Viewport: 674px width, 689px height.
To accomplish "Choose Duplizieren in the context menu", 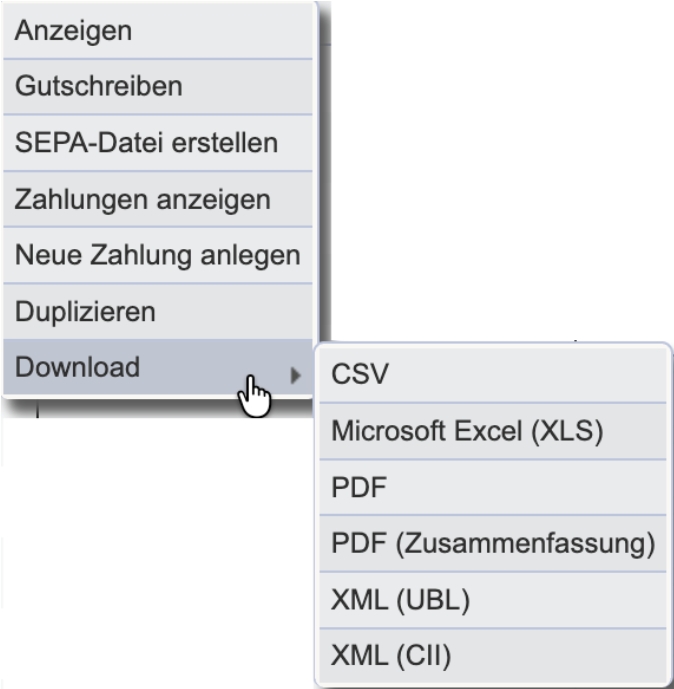I will (158, 312).
